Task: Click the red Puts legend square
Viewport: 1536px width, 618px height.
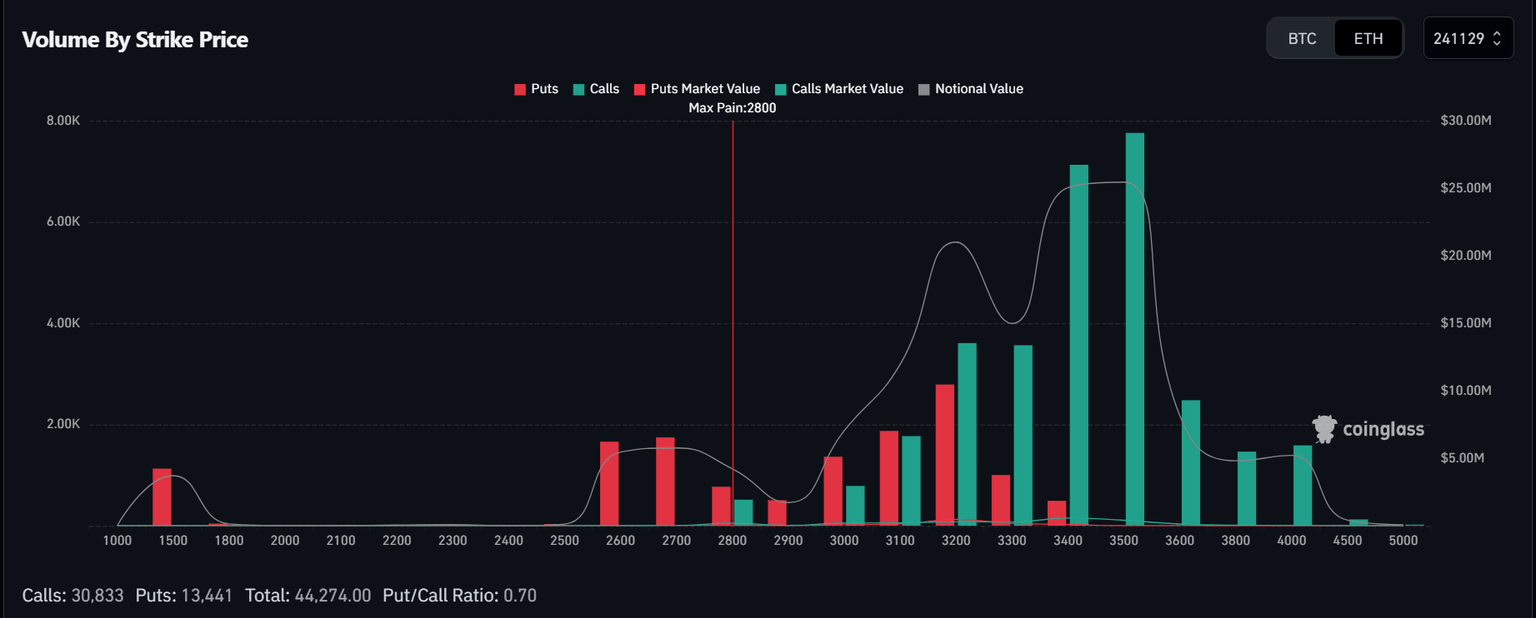Action: point(518,88)
